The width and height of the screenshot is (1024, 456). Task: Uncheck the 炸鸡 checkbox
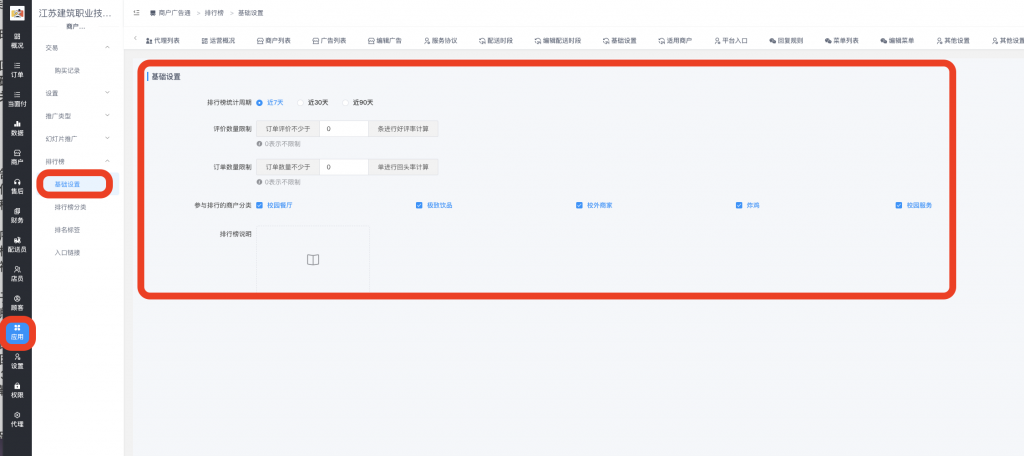point(739,205)
